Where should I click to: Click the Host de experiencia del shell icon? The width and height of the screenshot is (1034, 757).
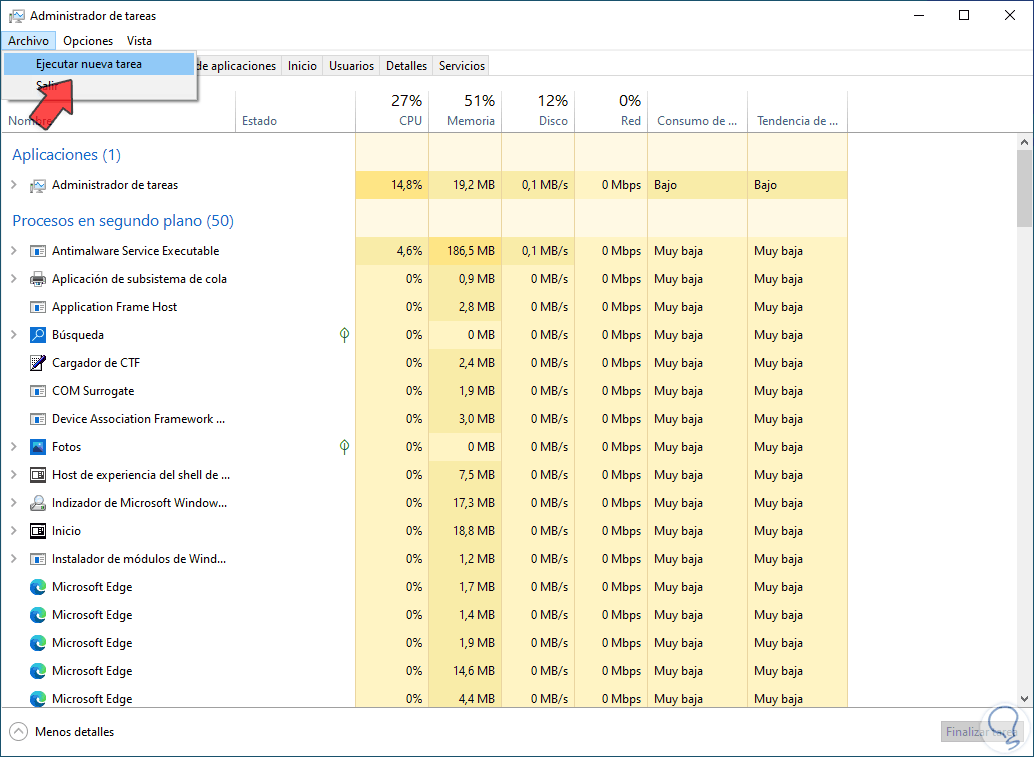(38, 475)
